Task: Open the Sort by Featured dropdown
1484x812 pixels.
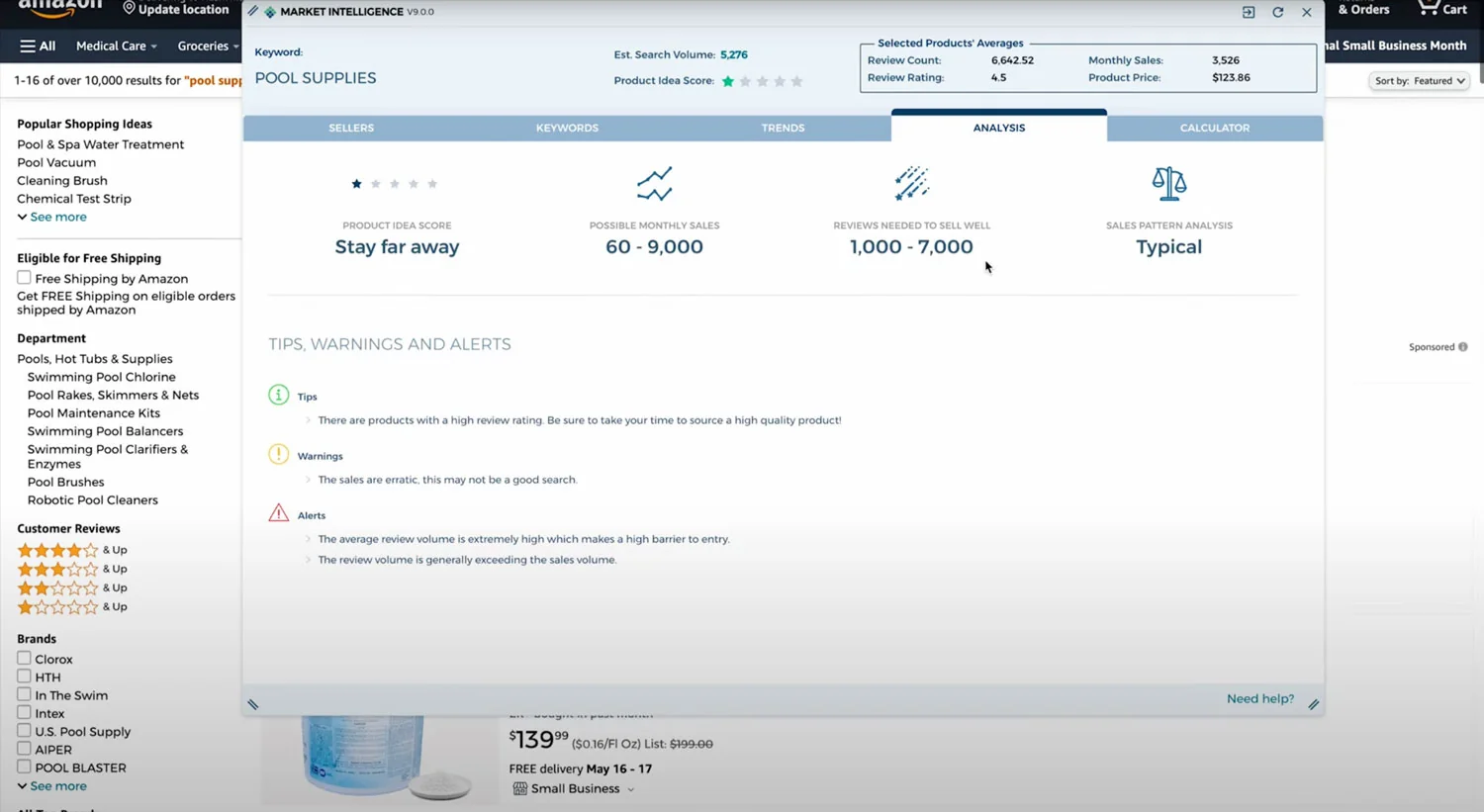Action: [x=1419, y=81]
